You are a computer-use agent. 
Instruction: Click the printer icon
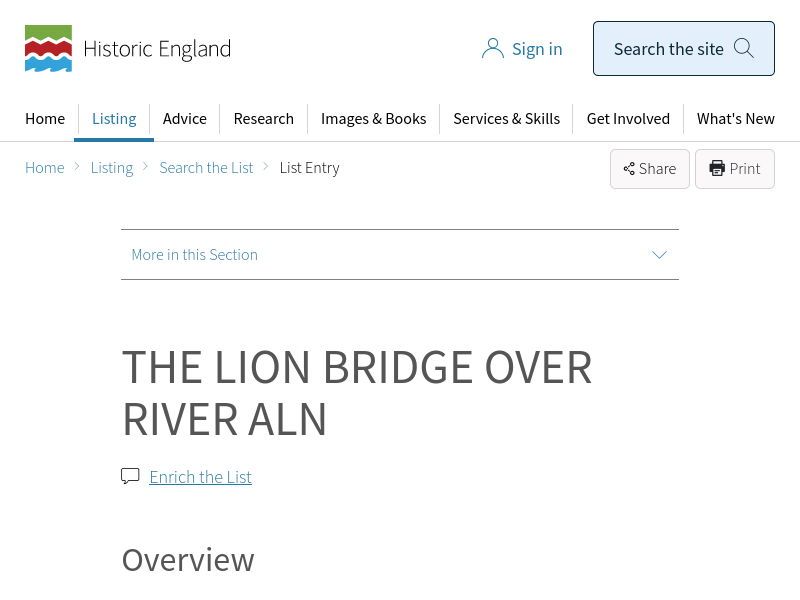coord(717,168)
